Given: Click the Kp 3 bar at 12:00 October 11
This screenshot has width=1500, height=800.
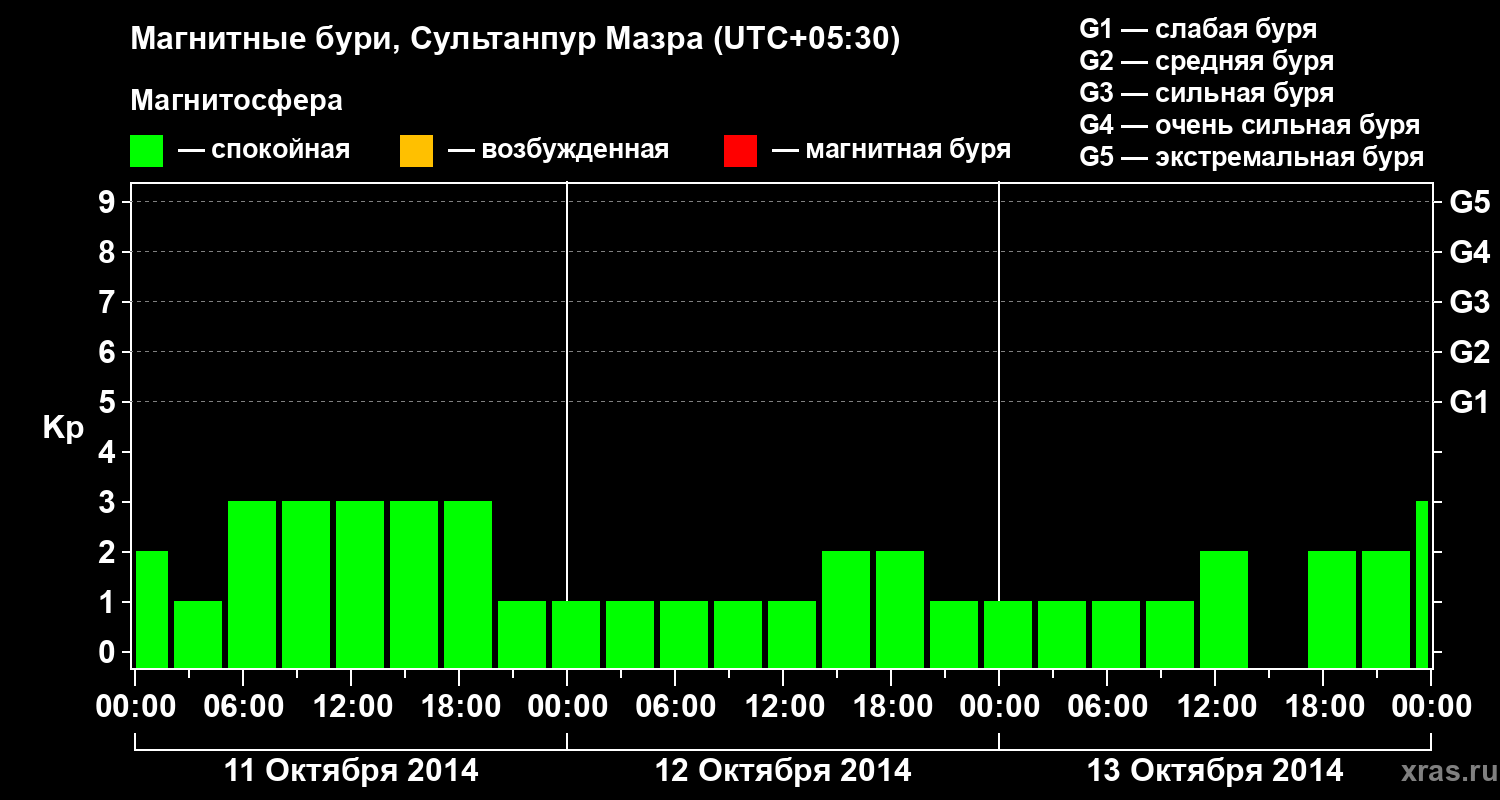Looking at the screenshot, I should (x=360, y=584).
